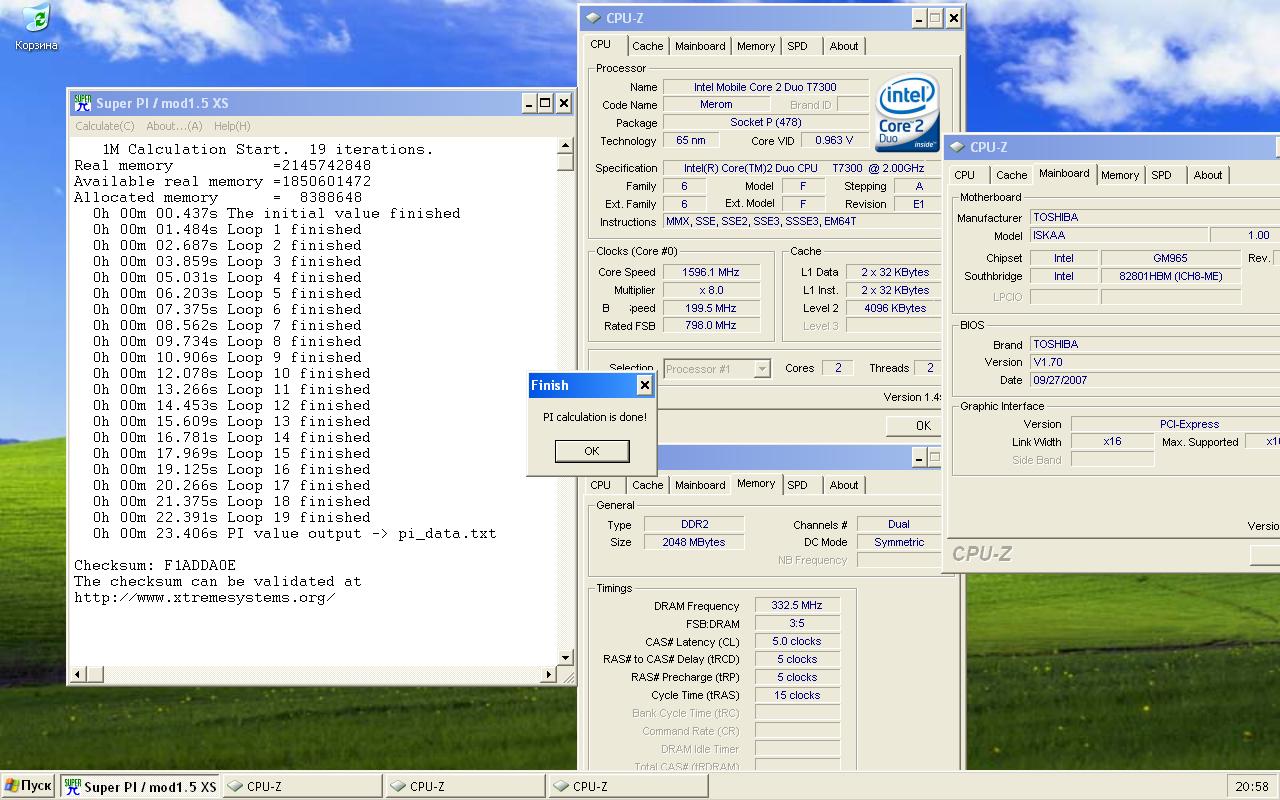Minimize the Super PI window
Screen dimensions: 1280x800
tap(528, 103)
